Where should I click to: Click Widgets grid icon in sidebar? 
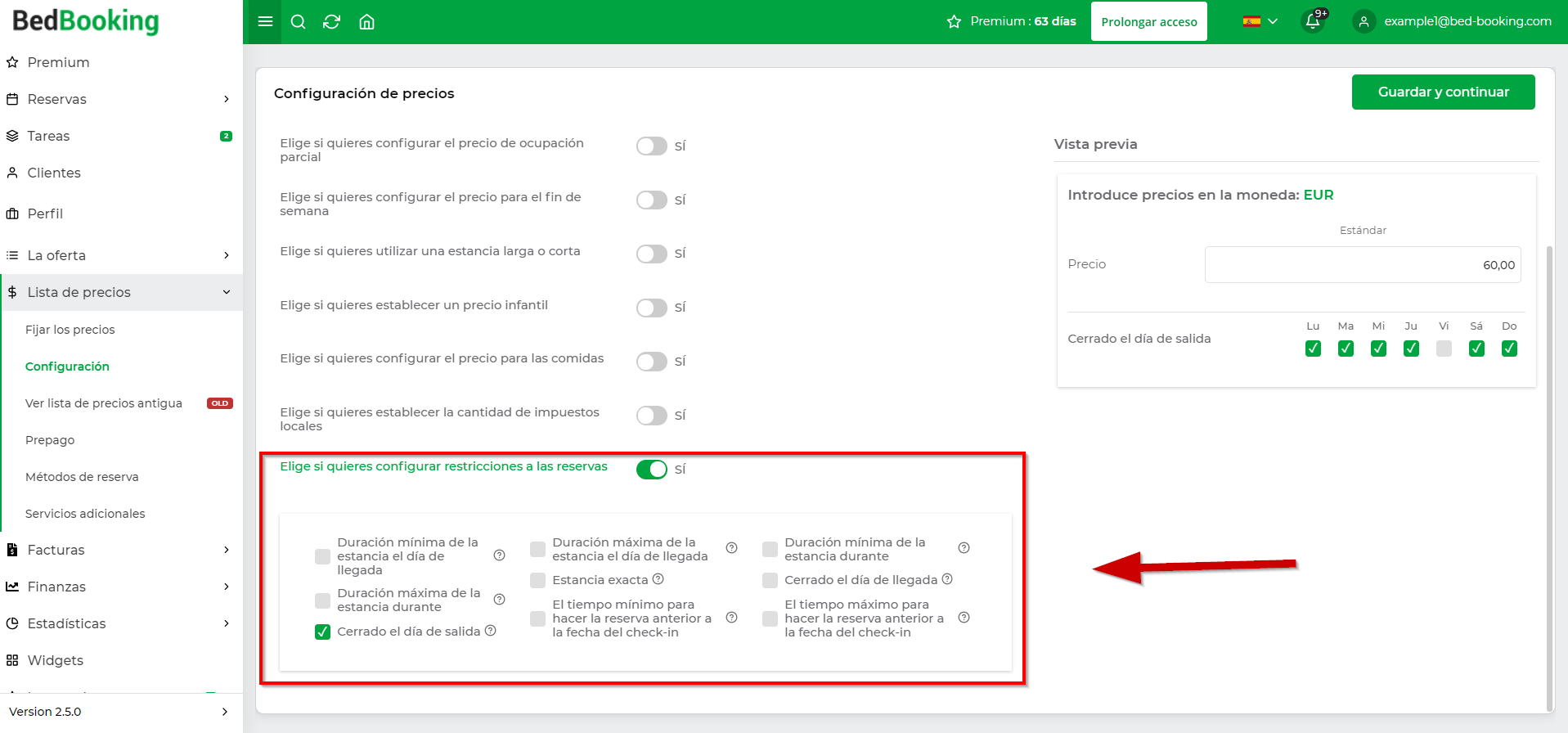coord(12,660)
